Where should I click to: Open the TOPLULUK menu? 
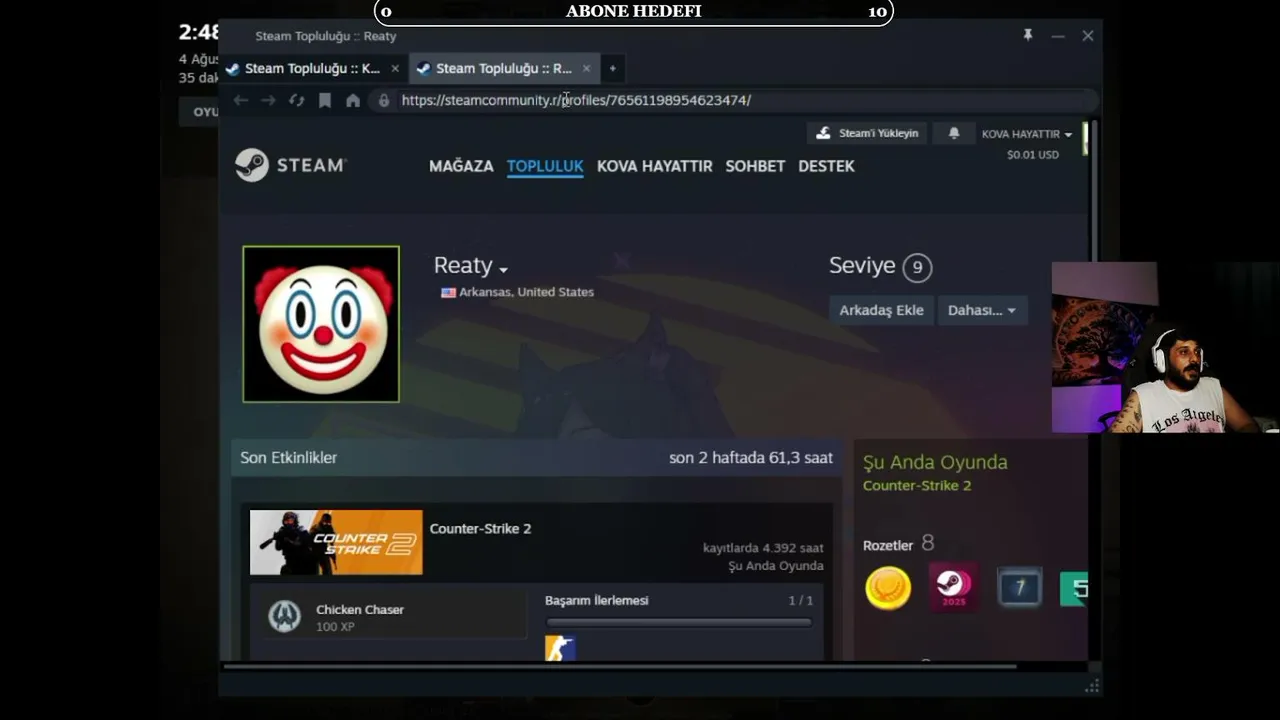545,166
